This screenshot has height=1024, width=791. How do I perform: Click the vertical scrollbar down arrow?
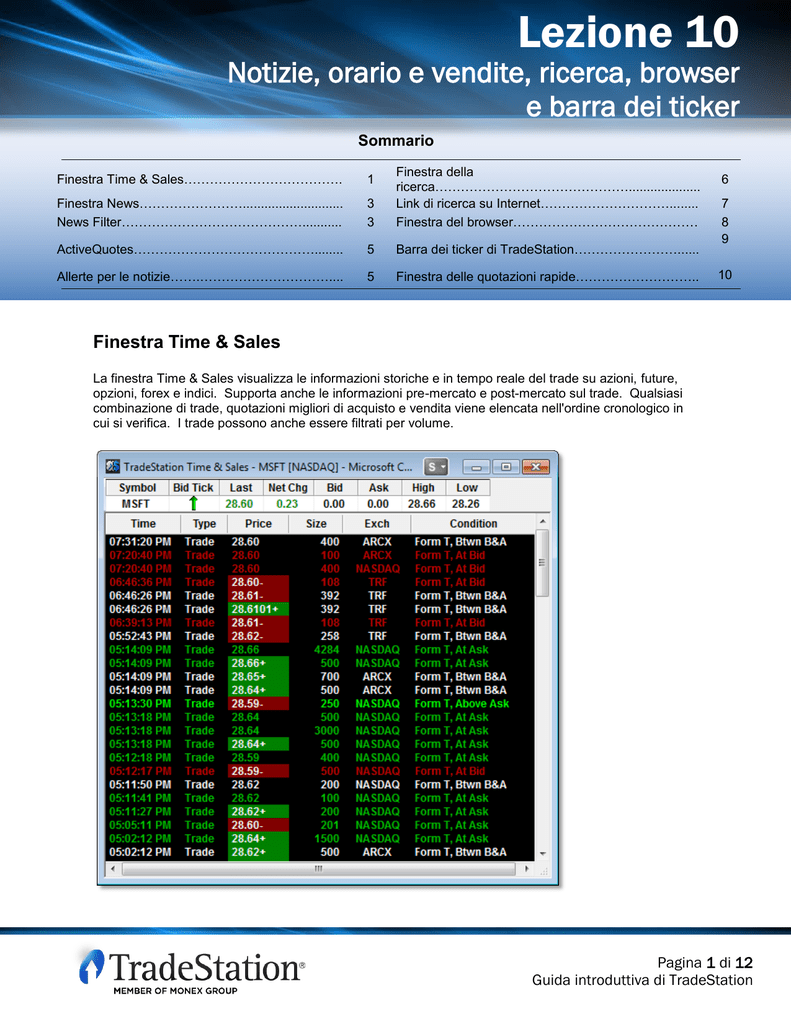(x=542, y=854)
